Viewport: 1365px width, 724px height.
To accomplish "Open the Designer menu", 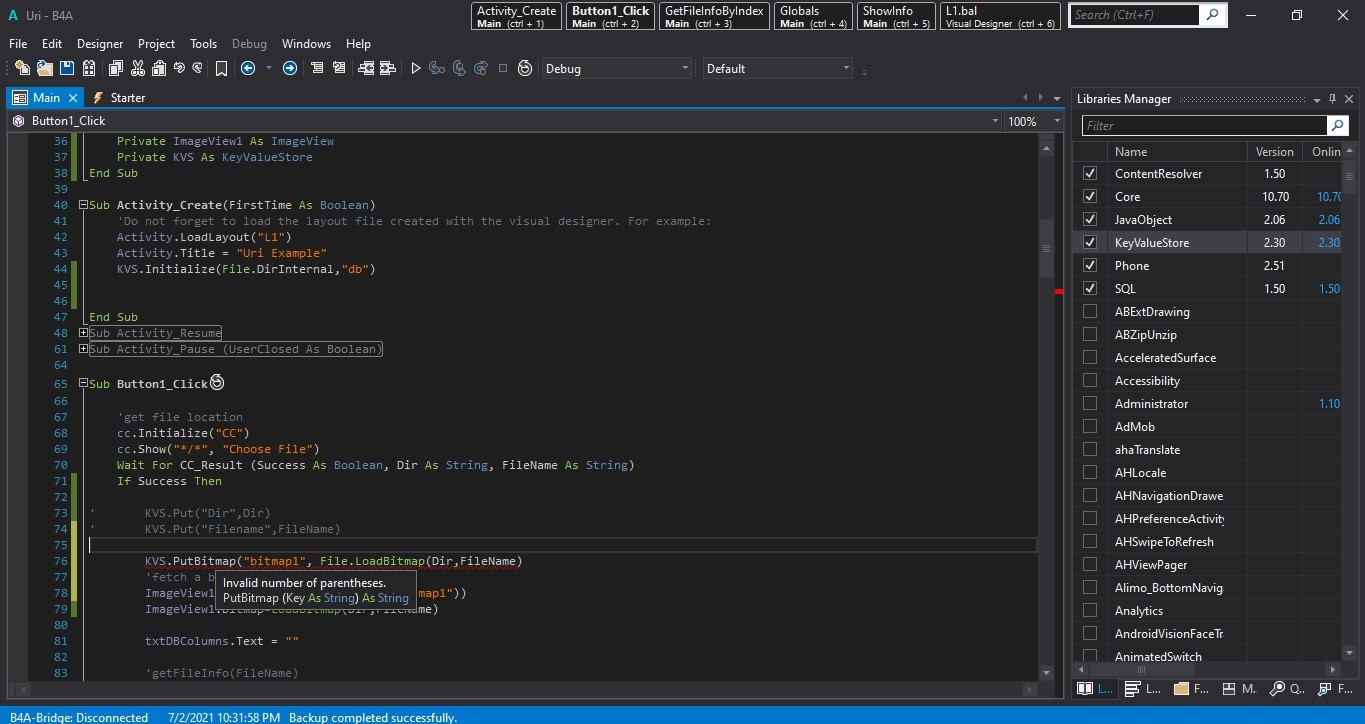I will point(100,44).
